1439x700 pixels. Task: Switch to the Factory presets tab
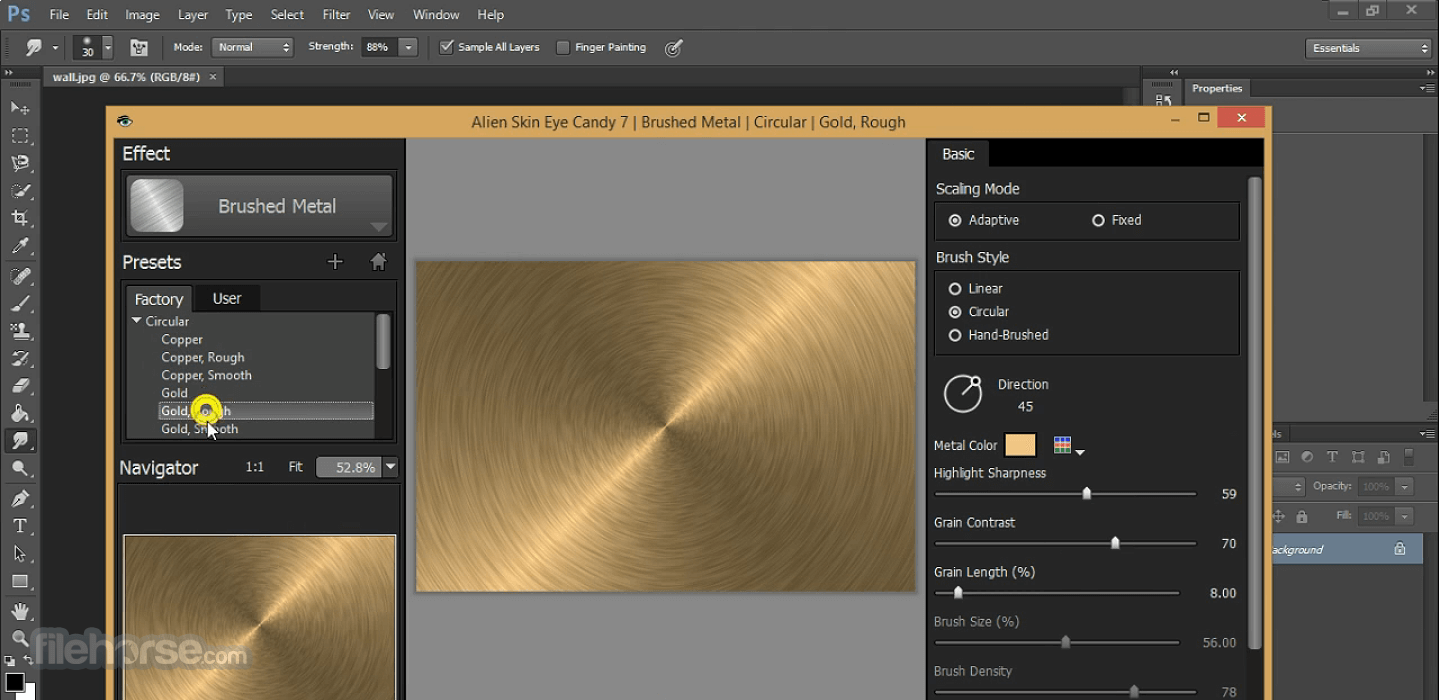coord(159,299)
